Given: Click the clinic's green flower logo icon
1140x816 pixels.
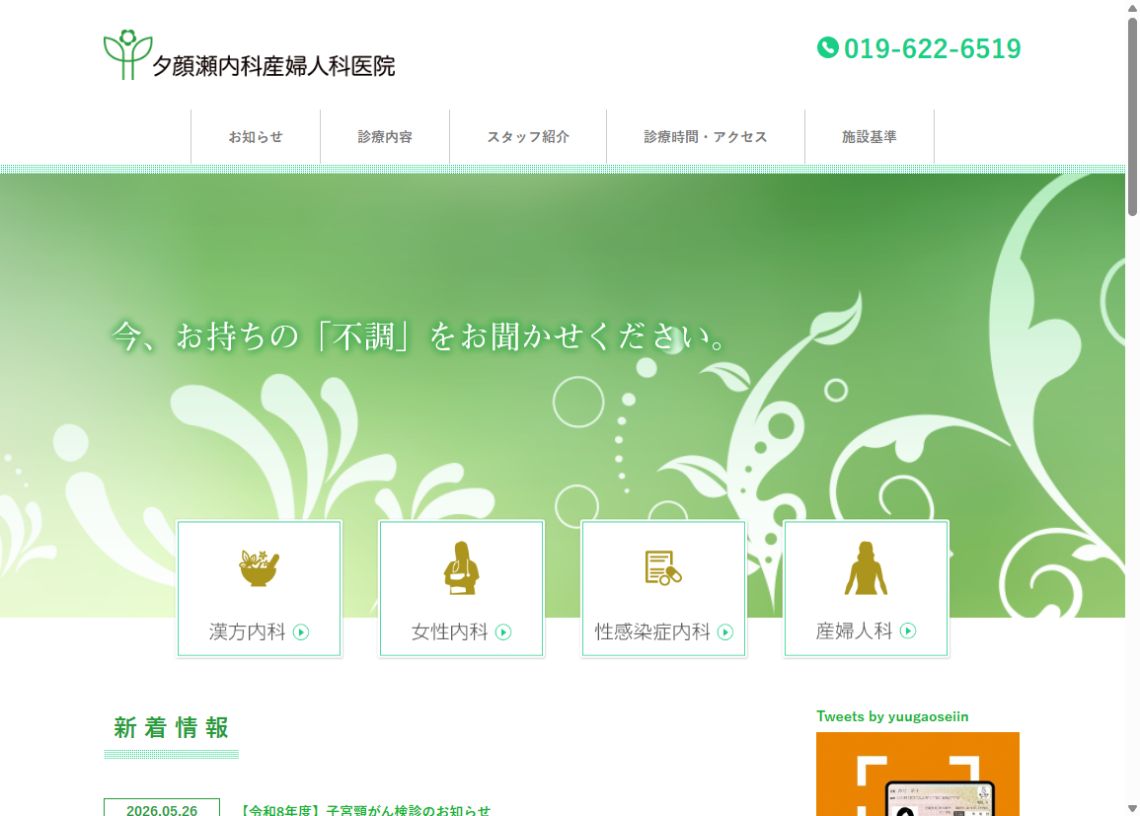Looking at the screenshot, I should (127, 55).
